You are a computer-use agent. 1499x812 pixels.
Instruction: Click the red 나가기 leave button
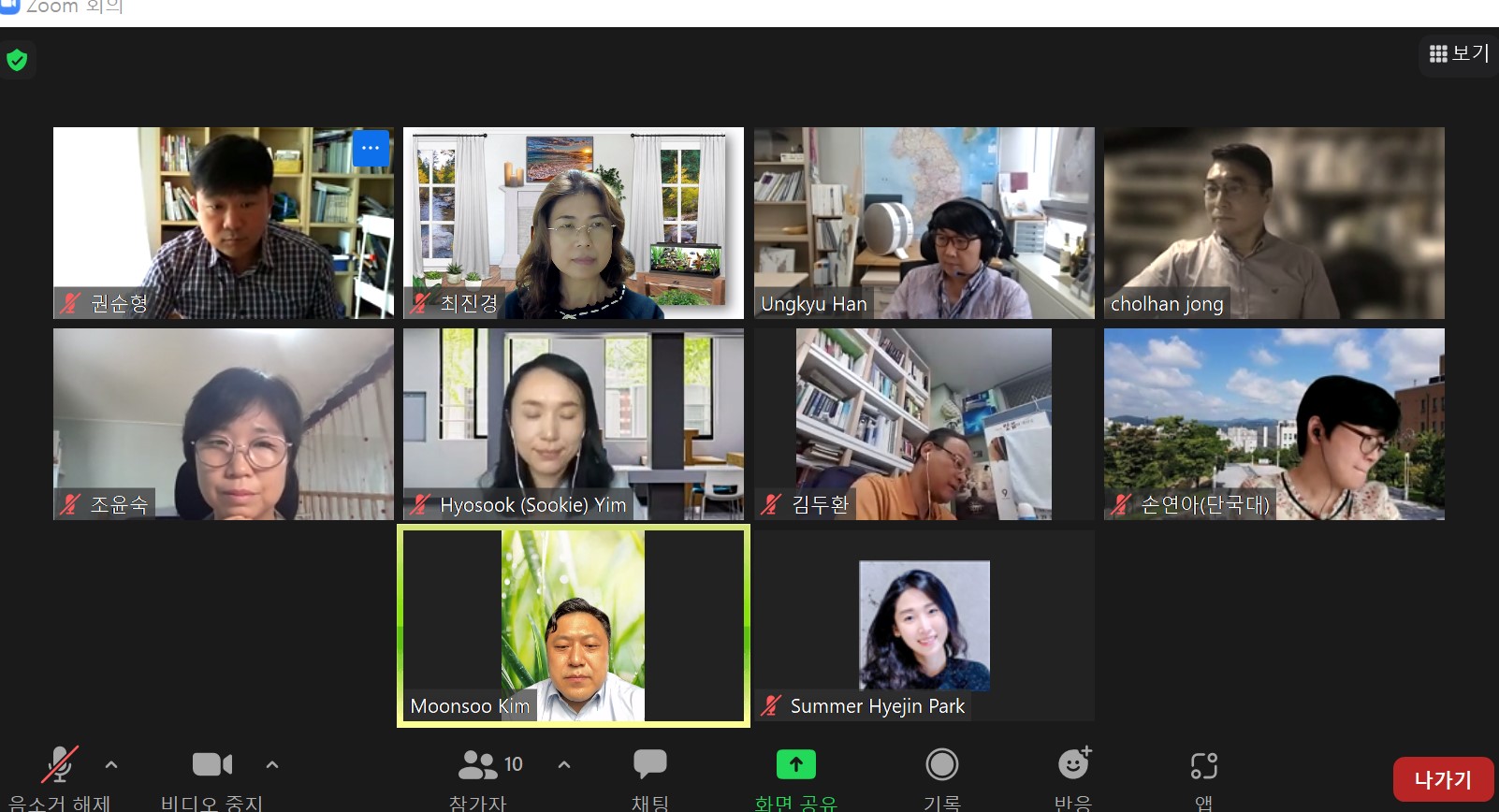point(1442,779)
